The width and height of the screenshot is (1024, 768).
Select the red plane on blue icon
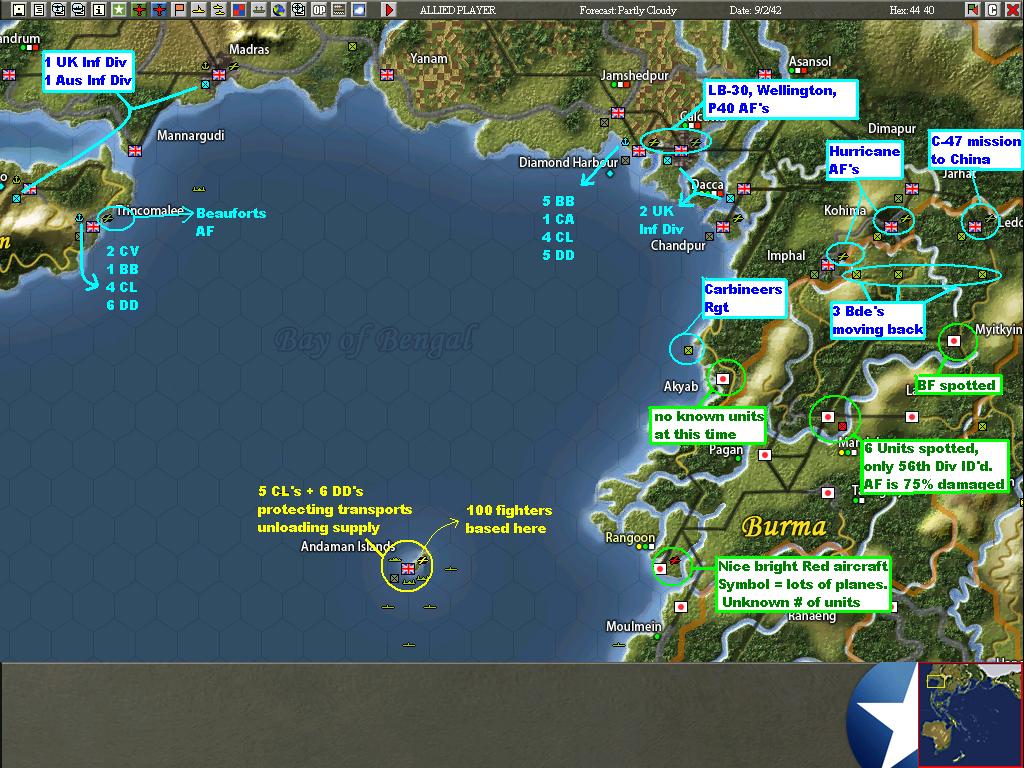point(159,9)
